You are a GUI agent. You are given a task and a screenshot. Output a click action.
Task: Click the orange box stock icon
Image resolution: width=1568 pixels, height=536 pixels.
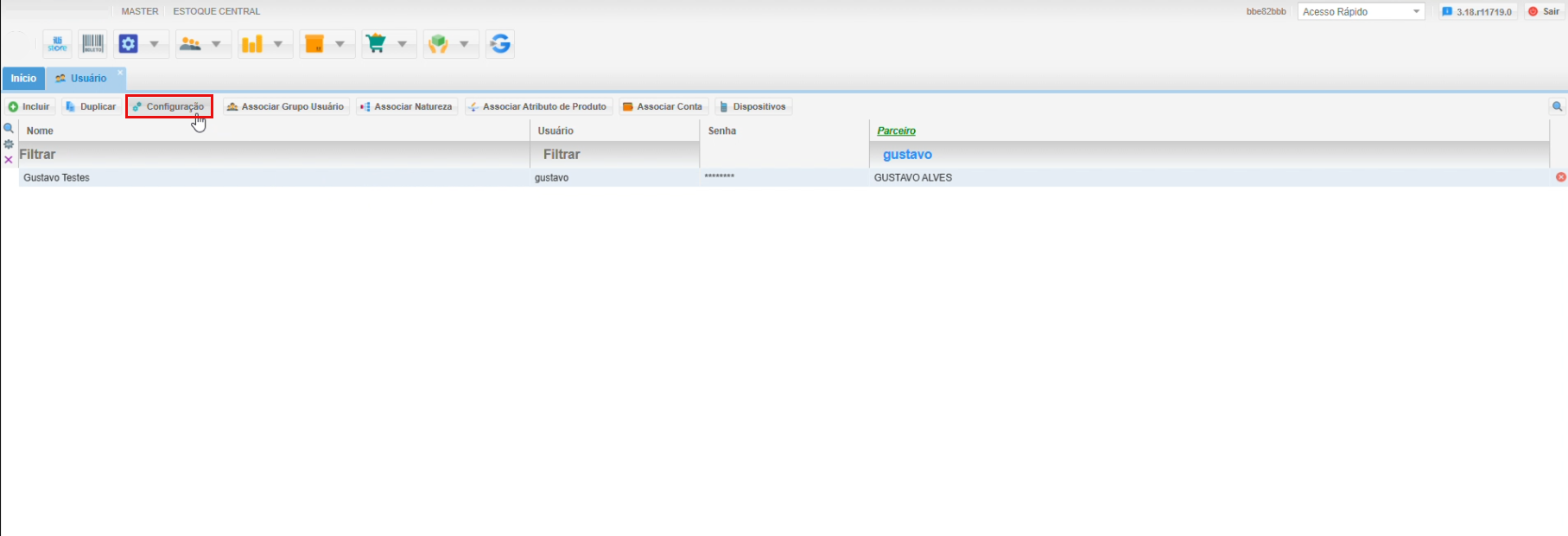point(314,44)
